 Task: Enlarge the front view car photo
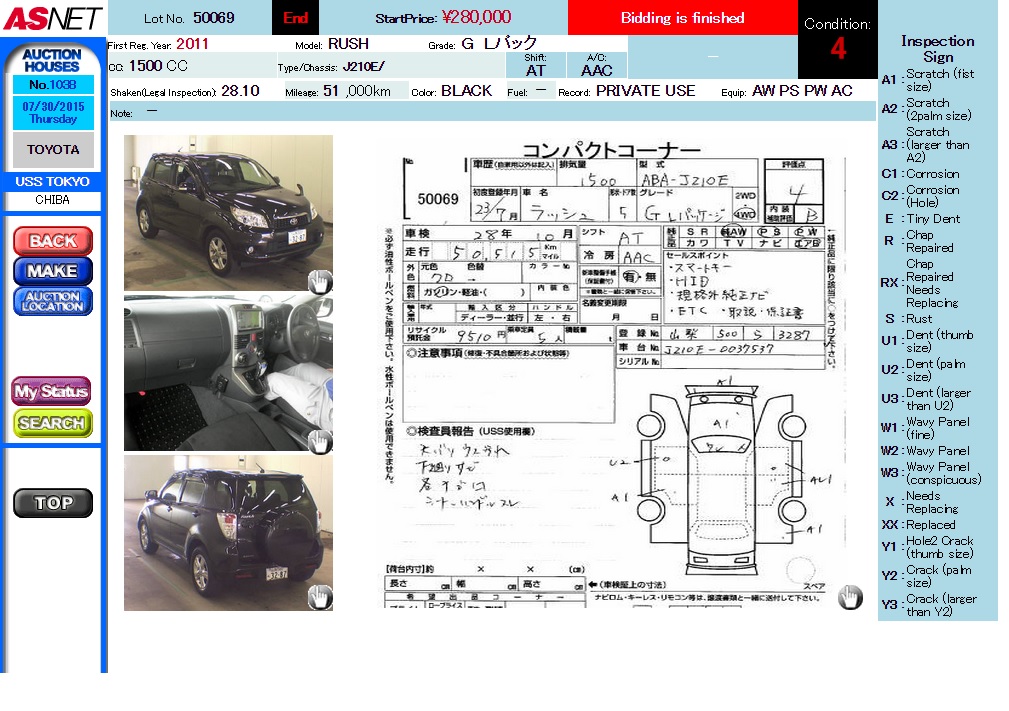tap(228, 212)
